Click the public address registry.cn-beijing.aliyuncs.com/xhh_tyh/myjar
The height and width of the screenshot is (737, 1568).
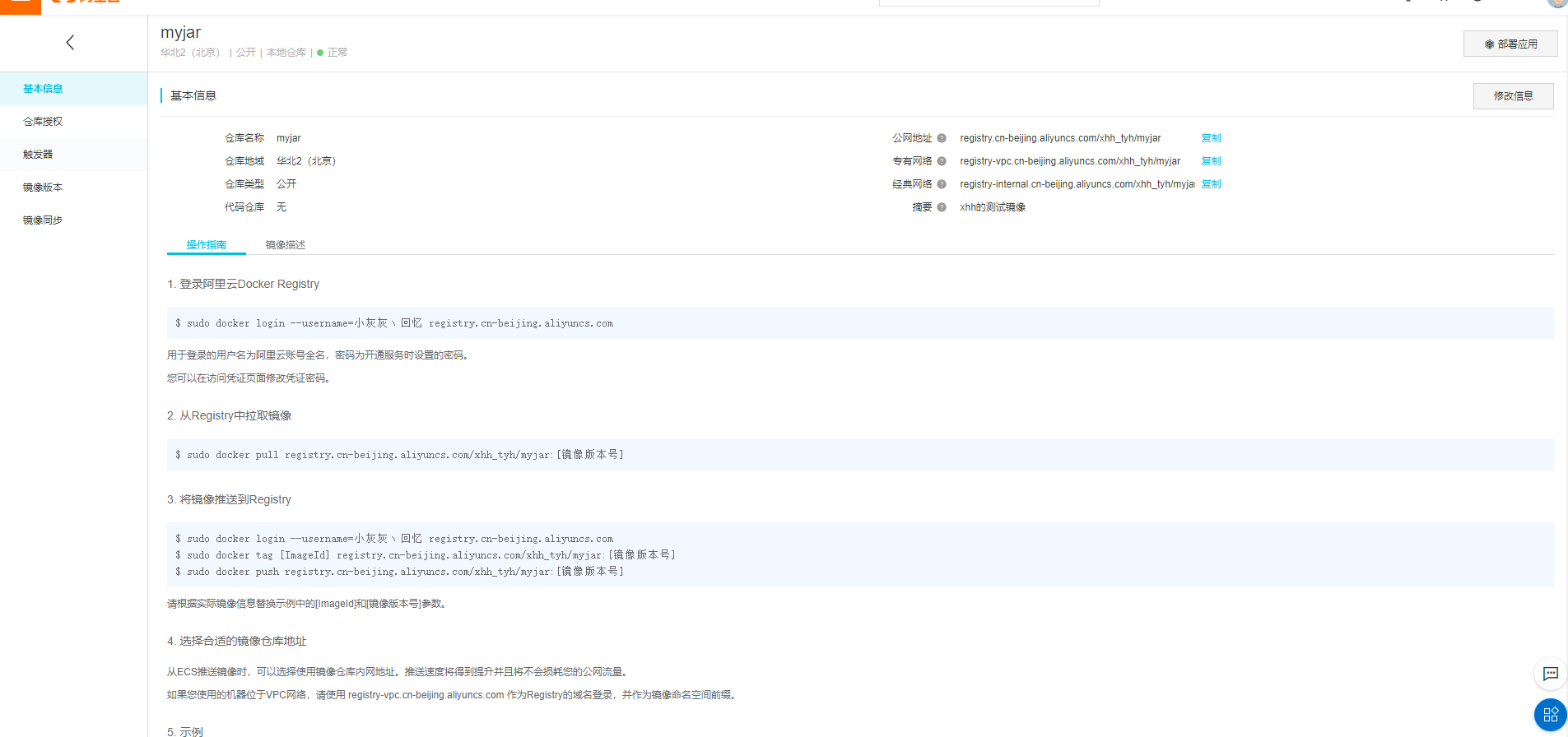(x=1060, y=138)
